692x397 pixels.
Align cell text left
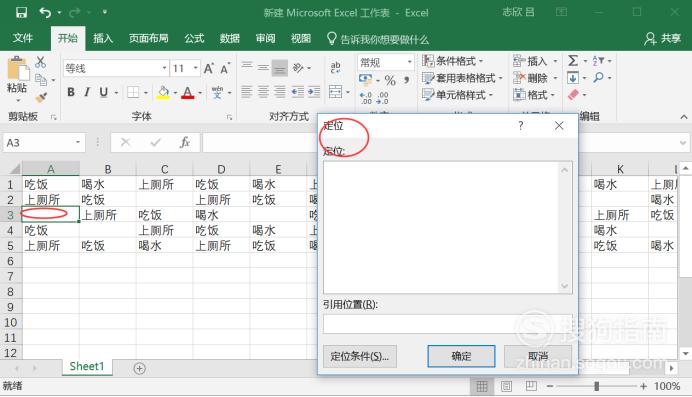point(247,92)
